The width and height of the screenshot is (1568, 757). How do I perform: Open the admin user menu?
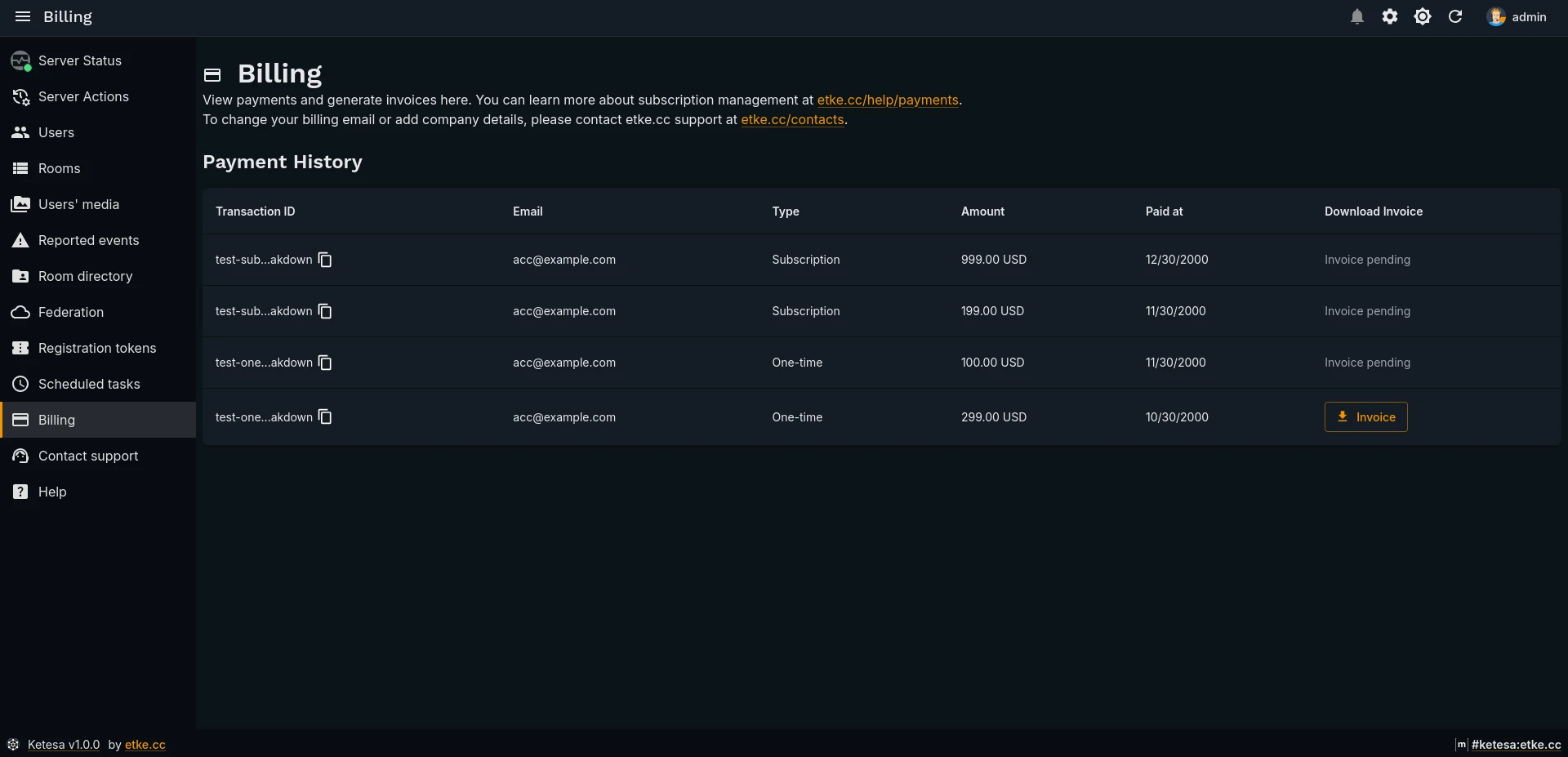(1517, 16)
